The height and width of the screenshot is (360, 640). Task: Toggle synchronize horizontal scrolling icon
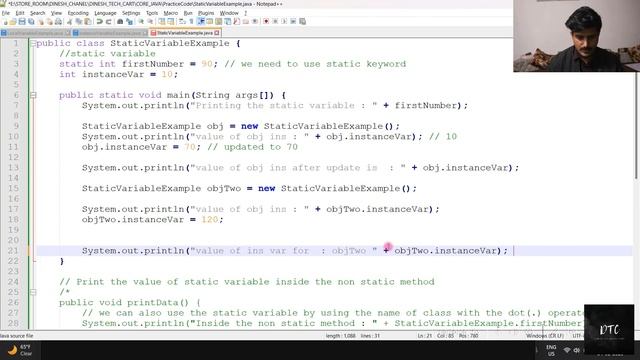pos(170,21)
